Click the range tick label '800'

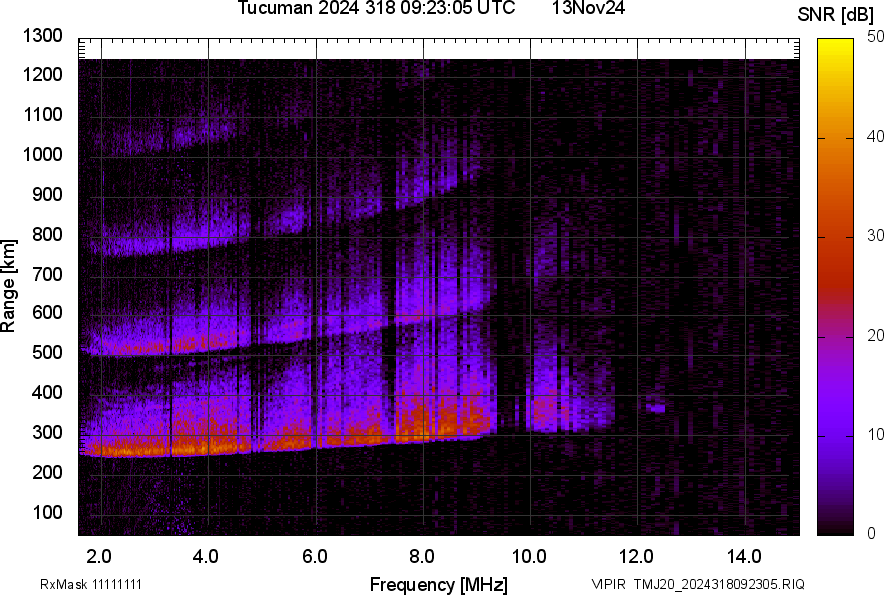pyautogui.click(x=47, y=234)
